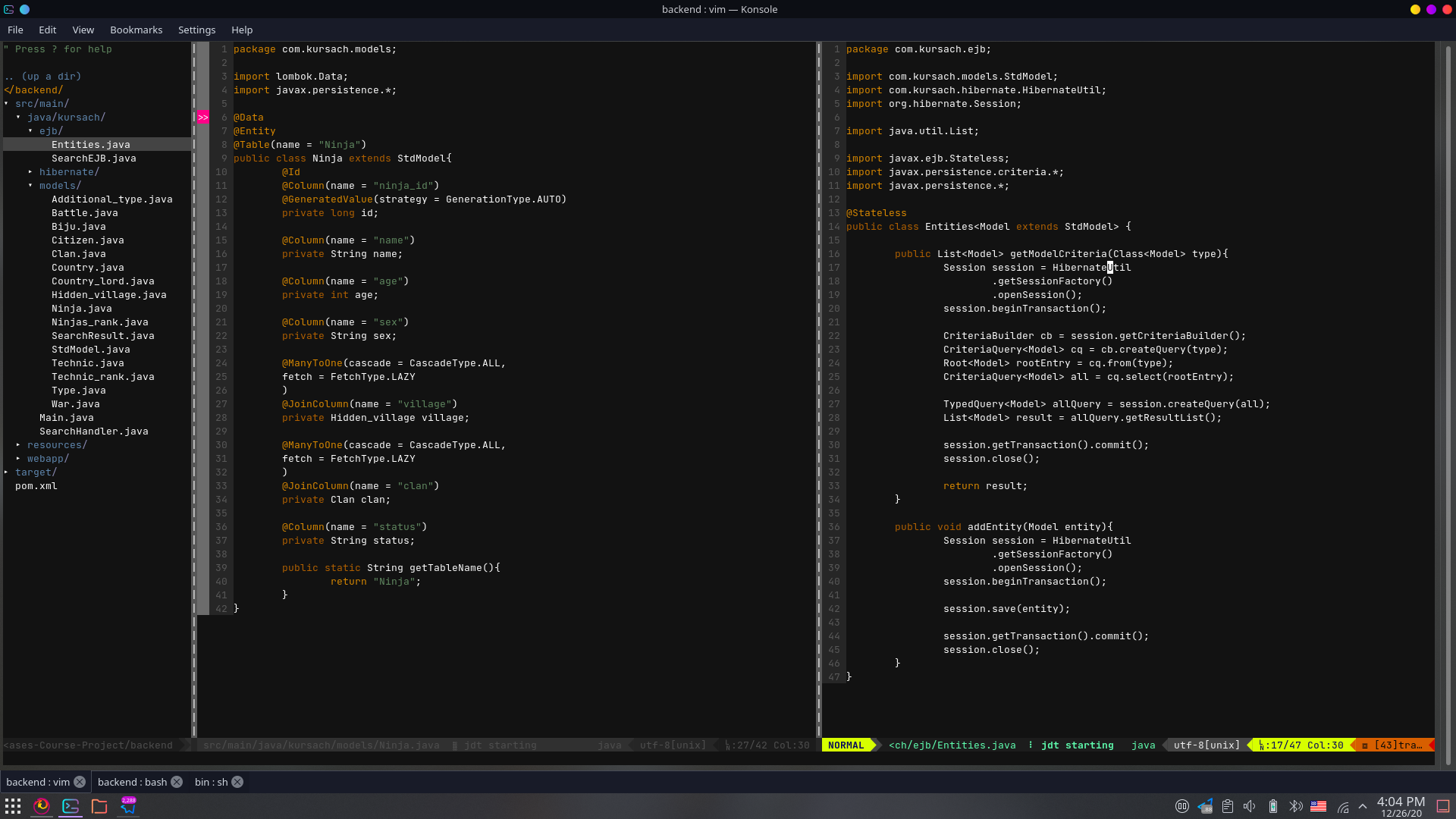Switch to the 'bin : sh' tab
Viewport: 1456px width, 819px height.
click(x=211, y=782)
